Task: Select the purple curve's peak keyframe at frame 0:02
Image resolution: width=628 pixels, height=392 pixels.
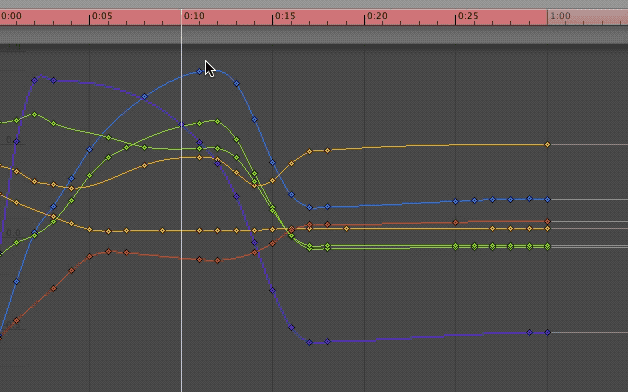Action: click(35, 80)
